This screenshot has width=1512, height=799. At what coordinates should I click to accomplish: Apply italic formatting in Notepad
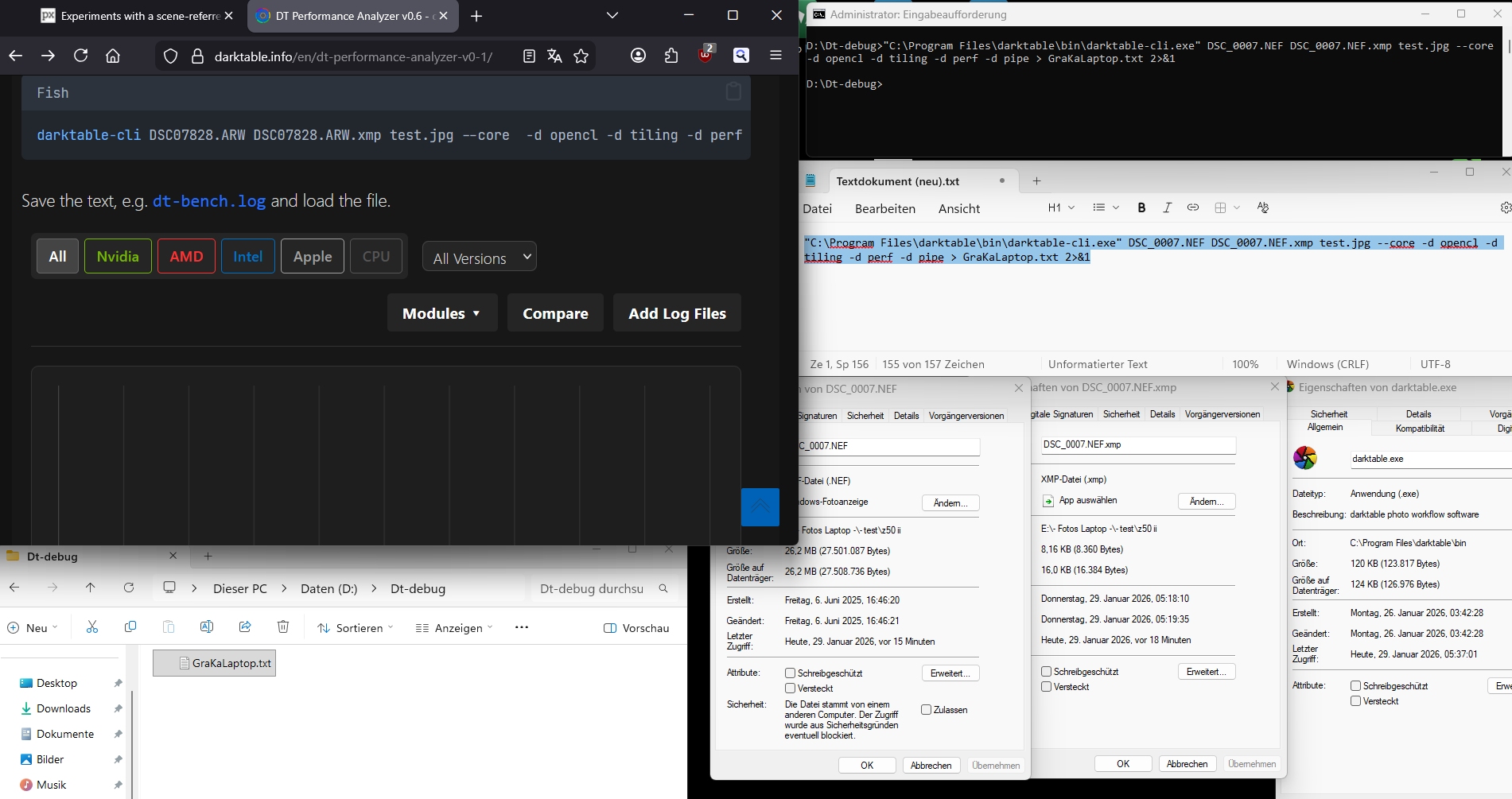click(x=1167, y=208)
